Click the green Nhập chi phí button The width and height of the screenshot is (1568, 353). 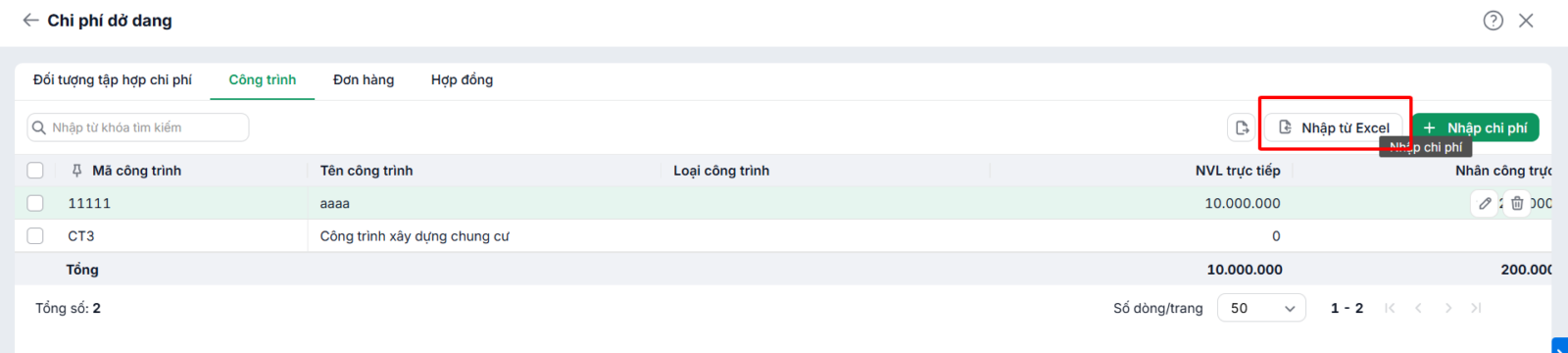pos(1476,127)
